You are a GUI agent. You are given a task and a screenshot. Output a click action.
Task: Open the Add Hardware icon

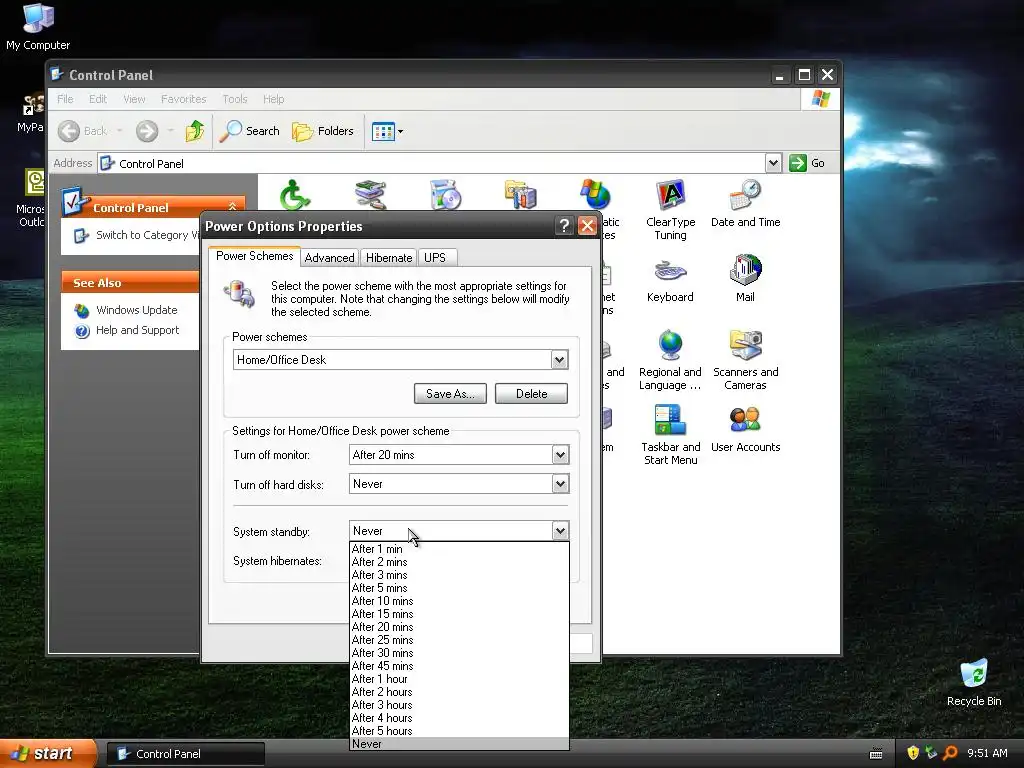click(370, 195)
